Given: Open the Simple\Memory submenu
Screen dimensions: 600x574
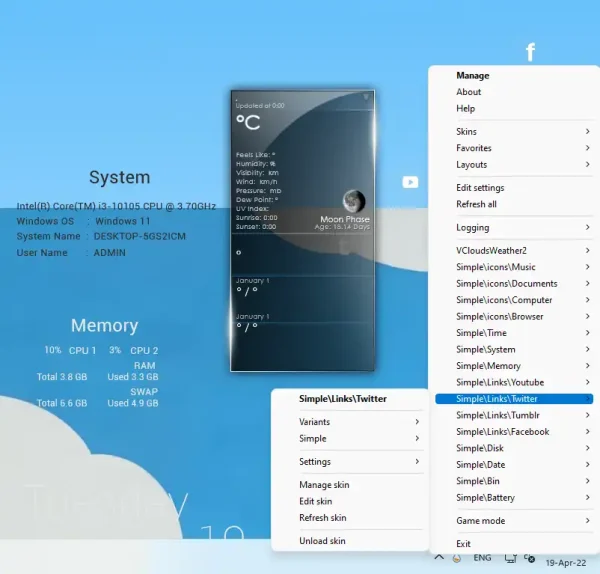Looking at the screenshot, I should 514,366.
